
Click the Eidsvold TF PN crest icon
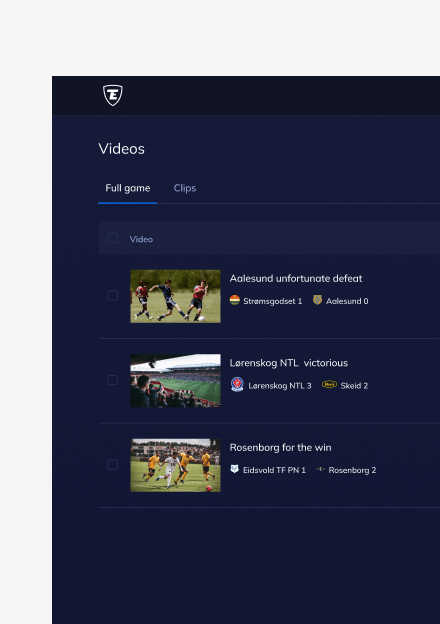pos(234,469)
